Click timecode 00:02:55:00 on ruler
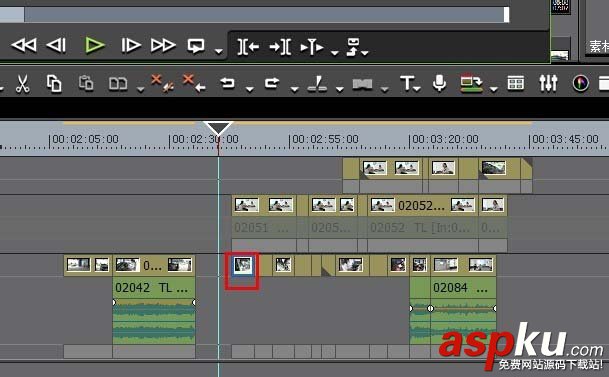 point(325,139)
